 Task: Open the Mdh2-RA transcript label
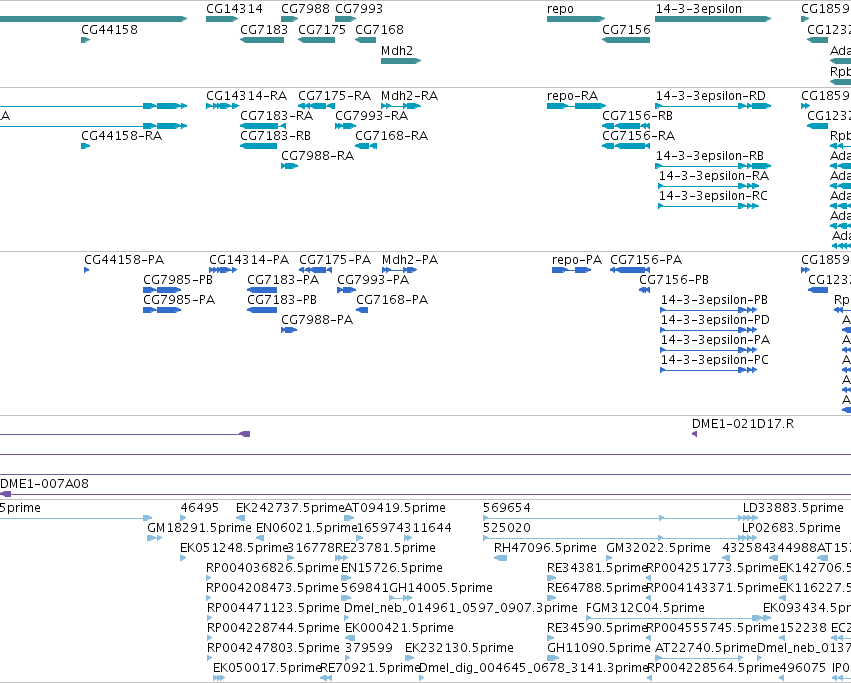(x=409, y=96)
